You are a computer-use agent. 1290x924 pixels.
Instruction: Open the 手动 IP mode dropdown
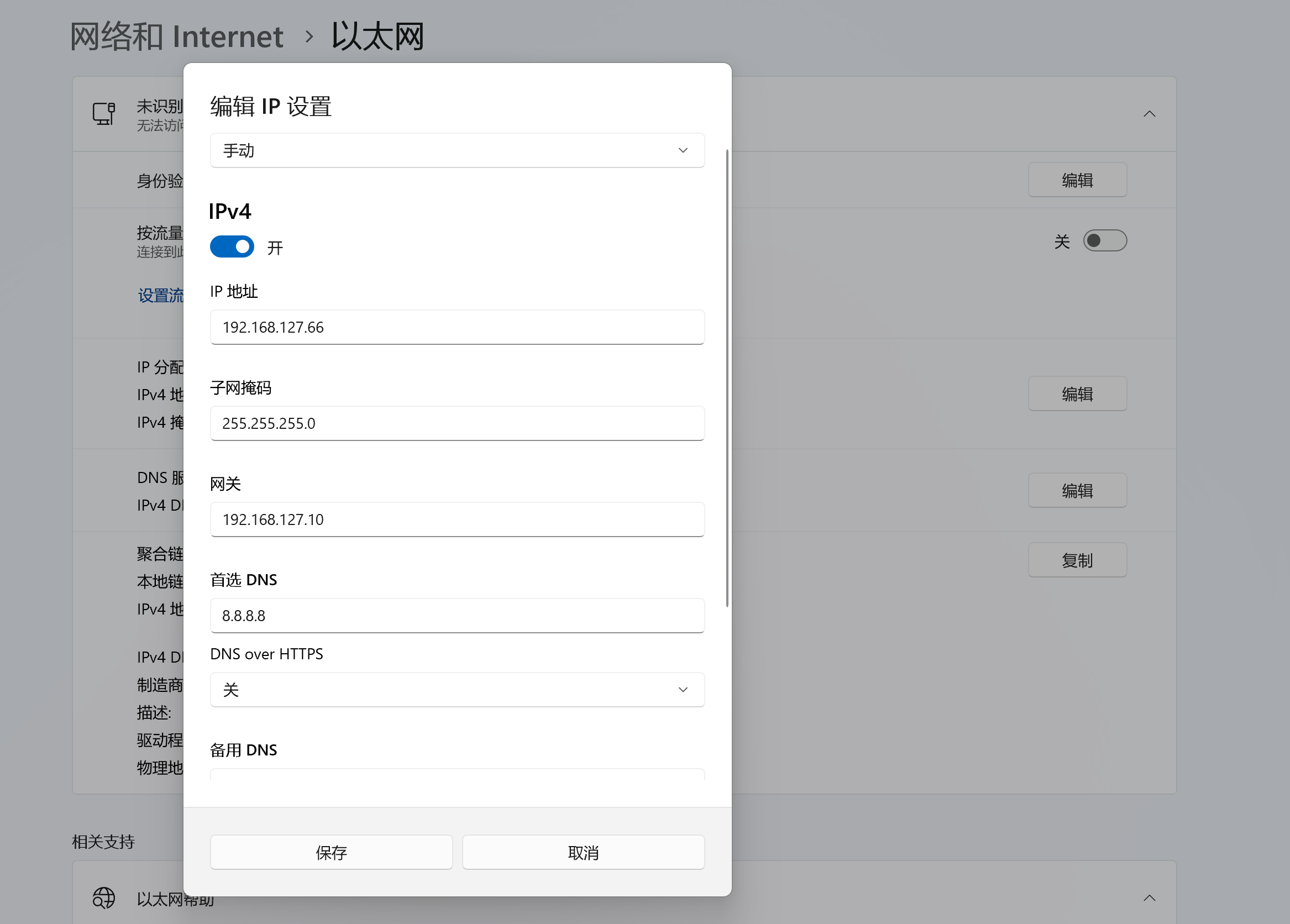point(457,151)
